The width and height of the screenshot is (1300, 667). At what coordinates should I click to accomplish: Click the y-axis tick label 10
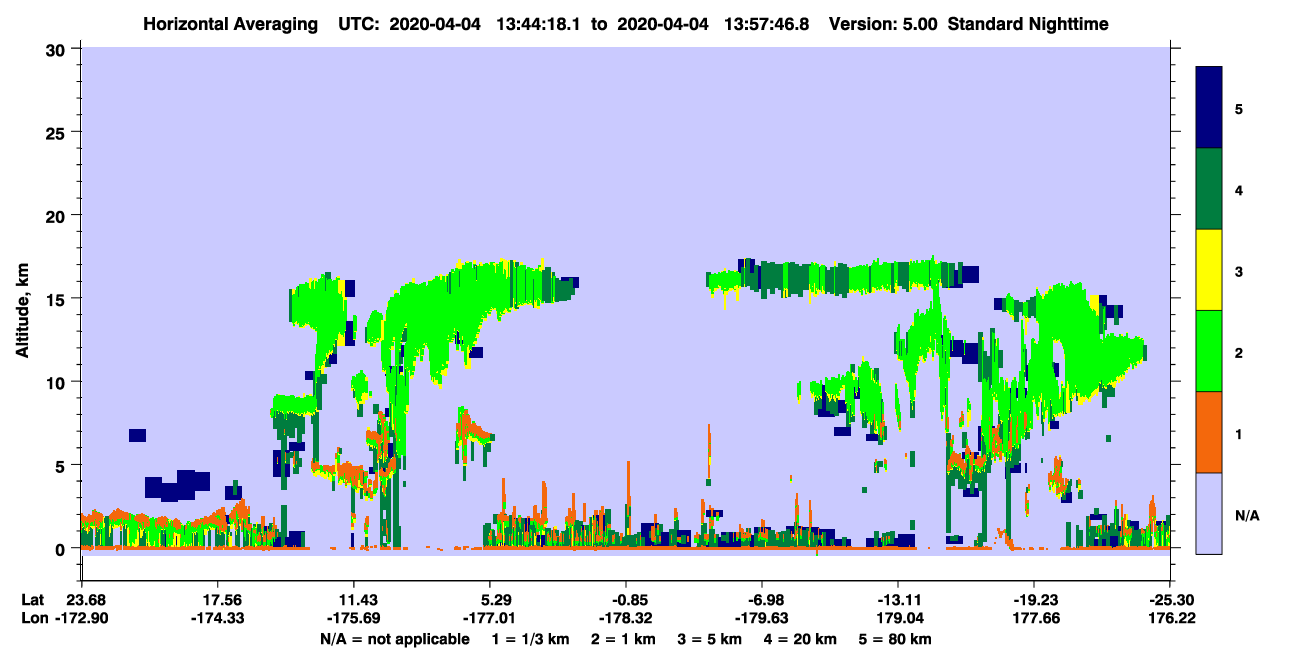click(x=57, y=382)
